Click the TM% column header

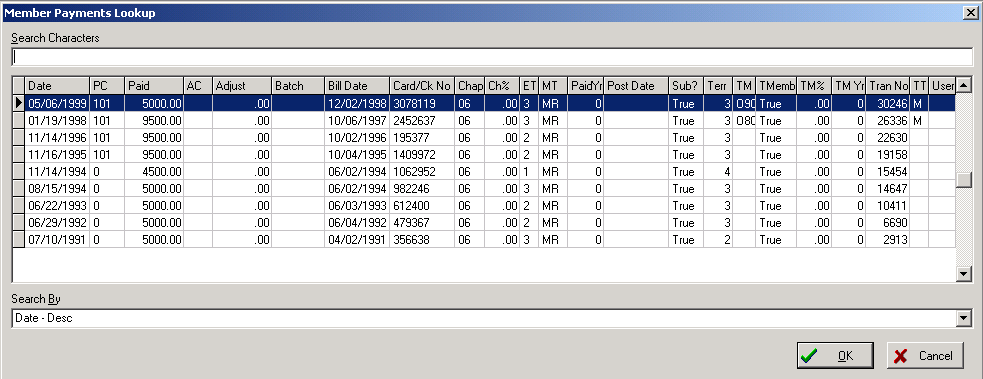(x=814, y=86)
